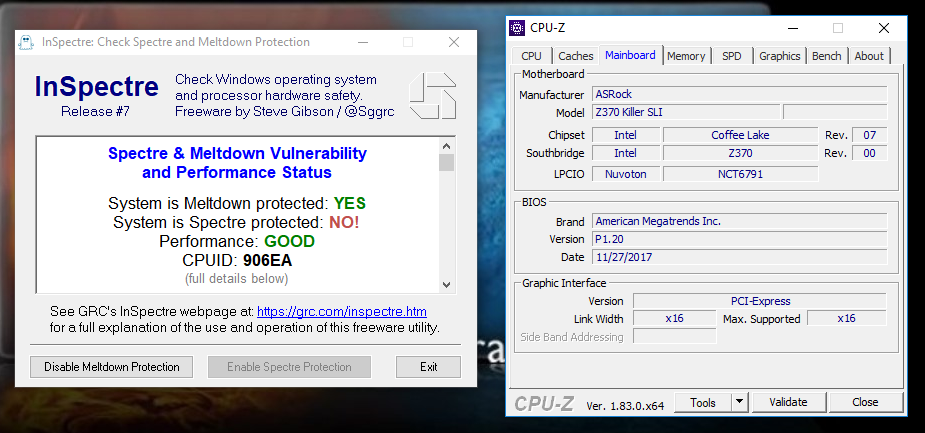This screenshot has height=433, width=925.
Task: Click the InSpectre ghost icon in title bar
Action: click(x=25, y=42)
